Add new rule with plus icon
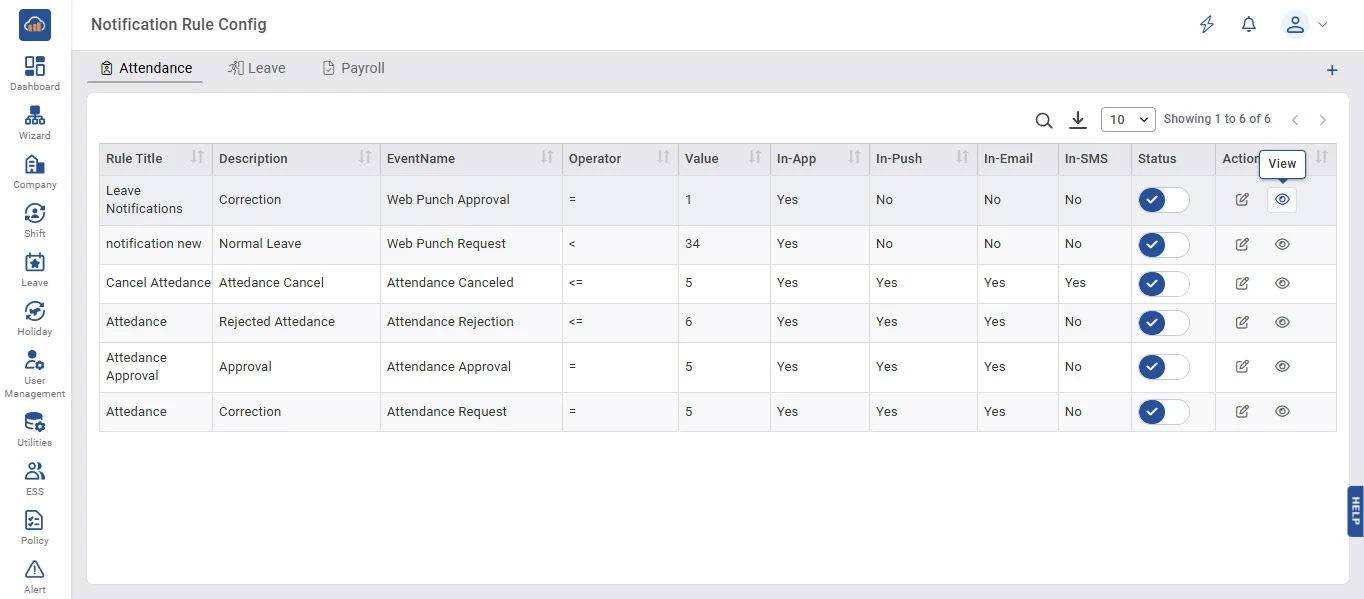The width and height of the screenshot is (1364, 599). point(1331,70)
